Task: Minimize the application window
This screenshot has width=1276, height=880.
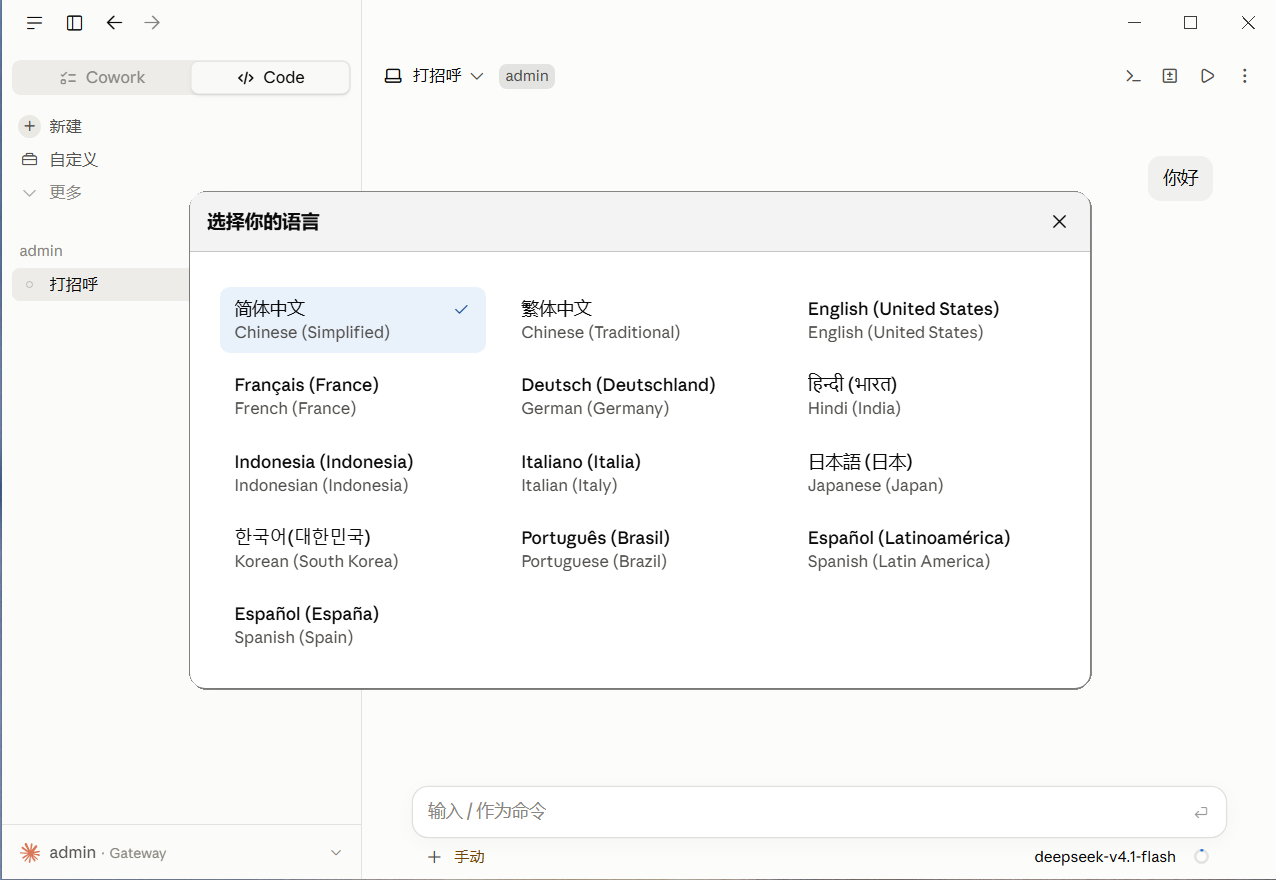Action: [1133, 23]
